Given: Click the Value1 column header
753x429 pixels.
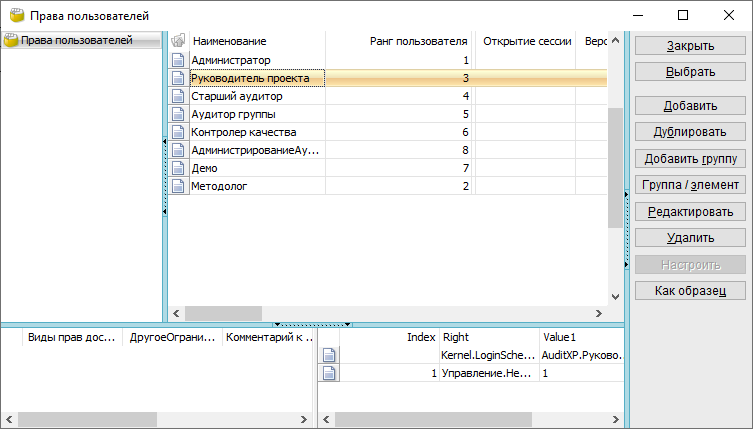Looking at the screenshot, I should click(582, 337).
